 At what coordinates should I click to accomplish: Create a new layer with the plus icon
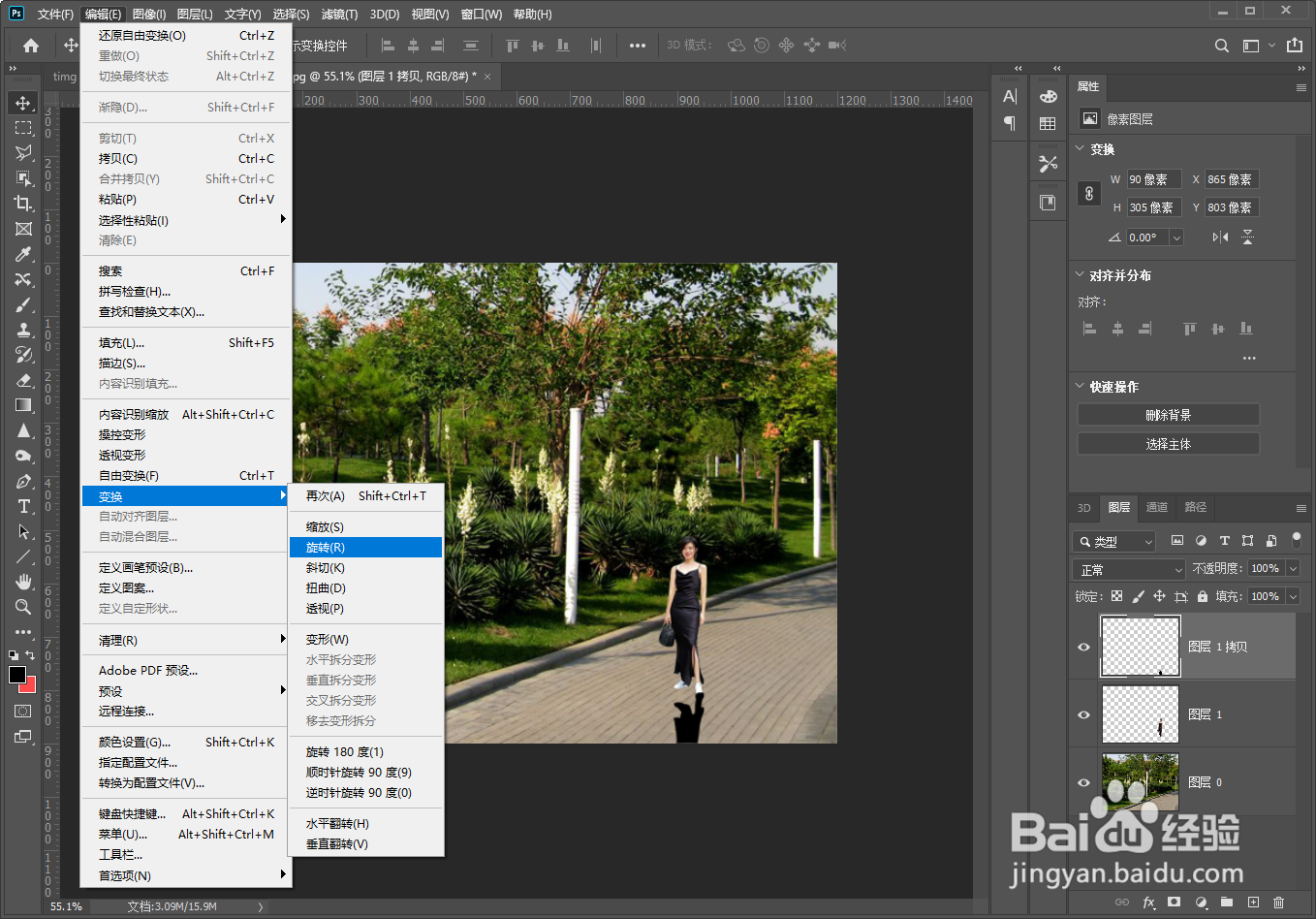[1253, 902]
